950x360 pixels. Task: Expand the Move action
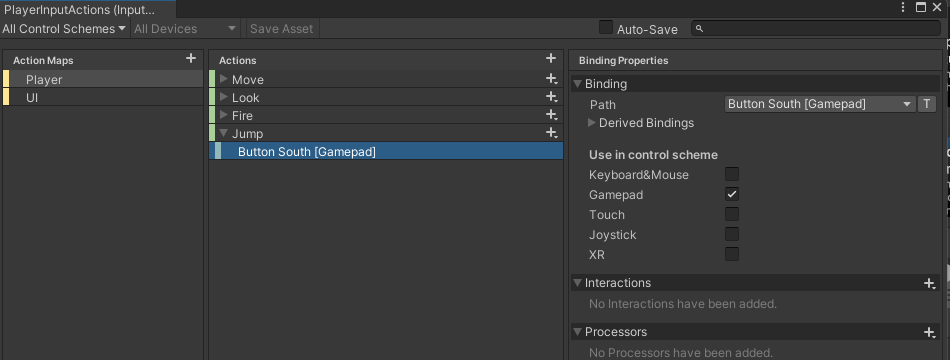click(x=224, y=79)
